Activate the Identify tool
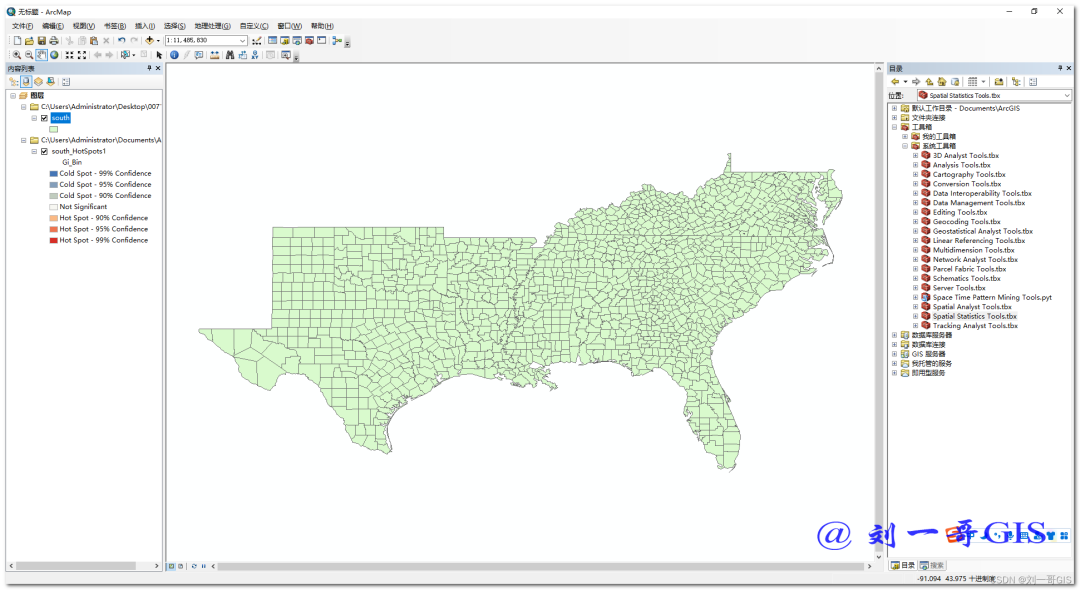1080x590 pixels. pos(174,55)
